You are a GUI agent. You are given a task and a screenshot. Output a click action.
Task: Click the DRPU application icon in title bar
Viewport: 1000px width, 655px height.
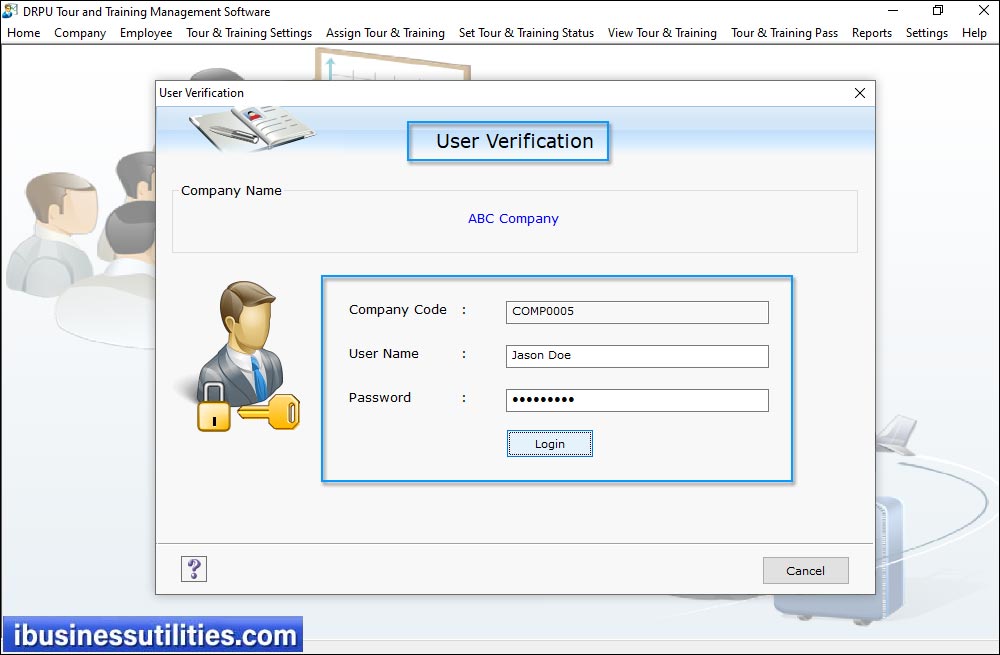coord(10,11)
